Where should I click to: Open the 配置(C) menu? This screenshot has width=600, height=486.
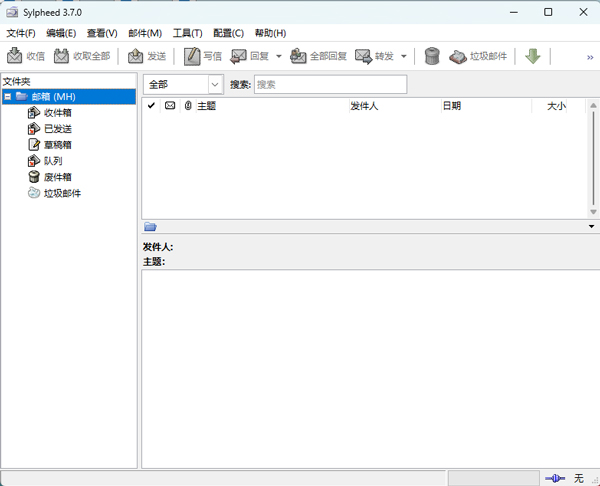[x=228, y=33]
